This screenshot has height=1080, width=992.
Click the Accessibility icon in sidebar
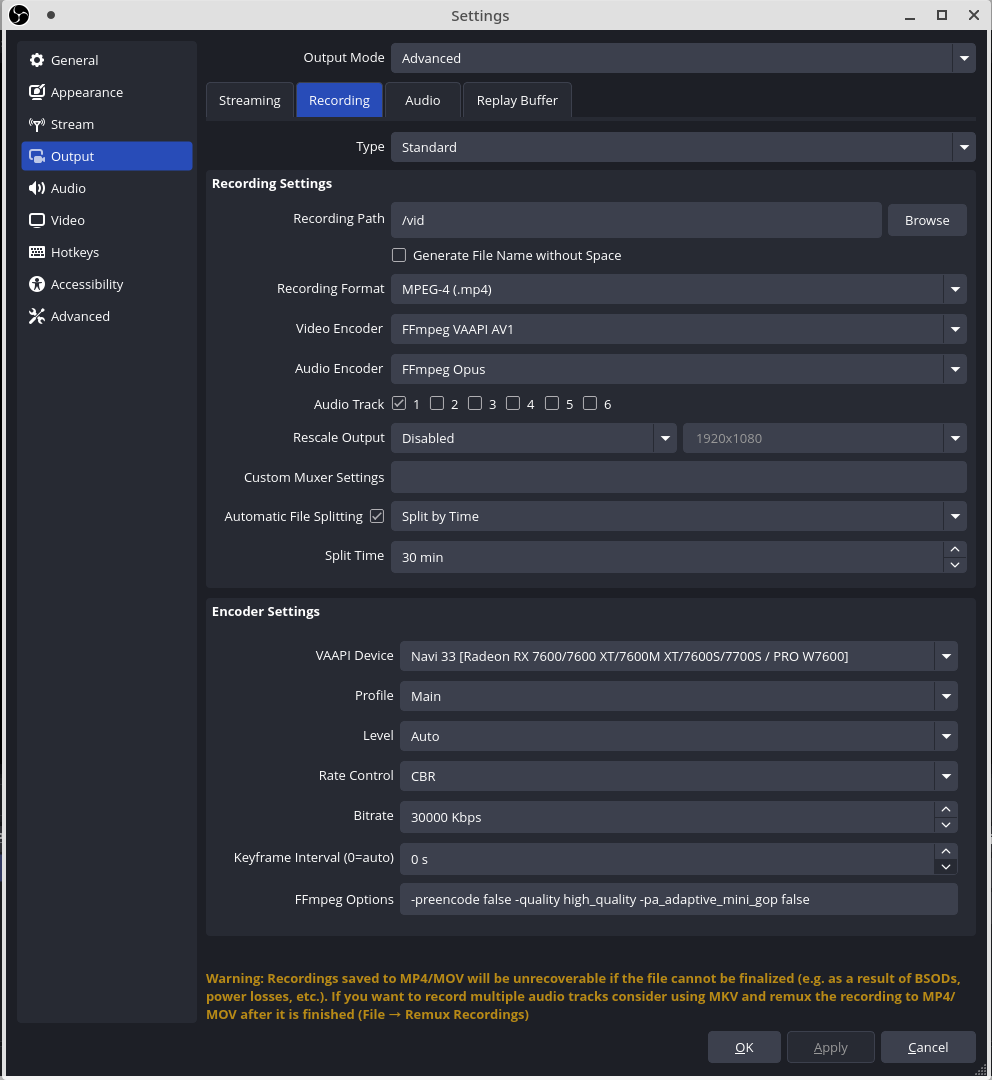(x=37, y=284)
